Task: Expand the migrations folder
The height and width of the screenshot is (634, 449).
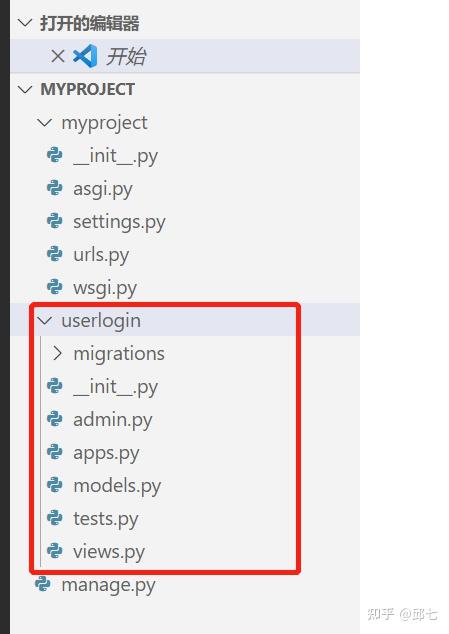Action: [57, 353]
